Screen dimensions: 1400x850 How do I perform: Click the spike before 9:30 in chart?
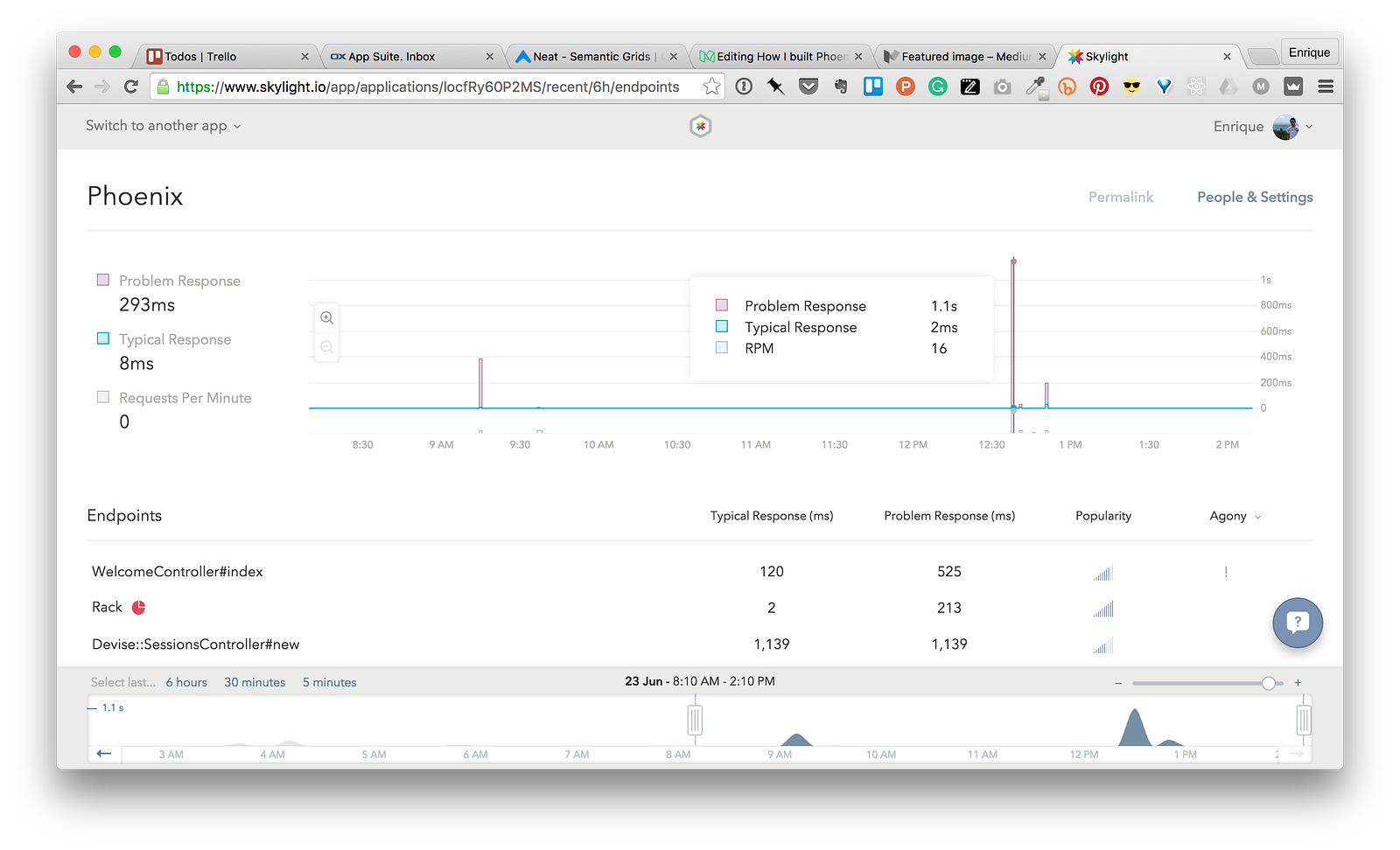pyautogui.click(x=480, y=383)
